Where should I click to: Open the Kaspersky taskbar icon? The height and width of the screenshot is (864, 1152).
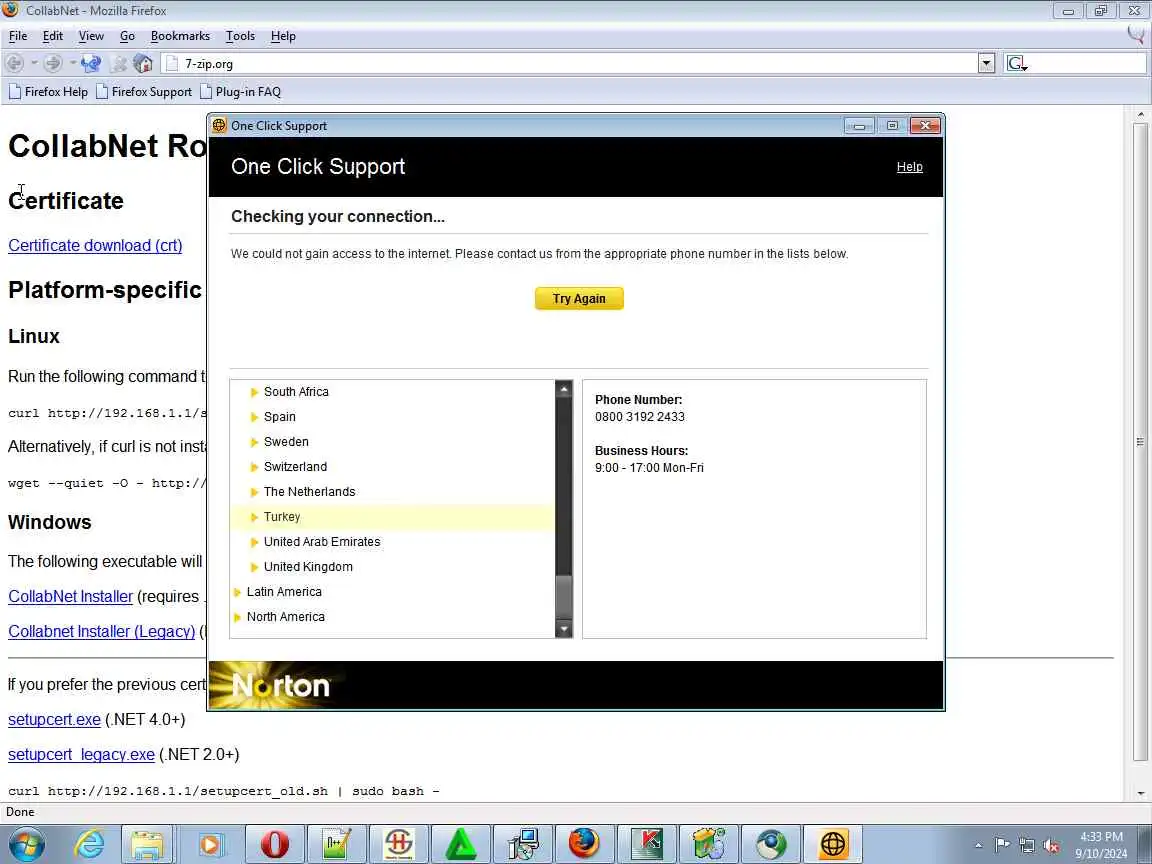[647, 843]
